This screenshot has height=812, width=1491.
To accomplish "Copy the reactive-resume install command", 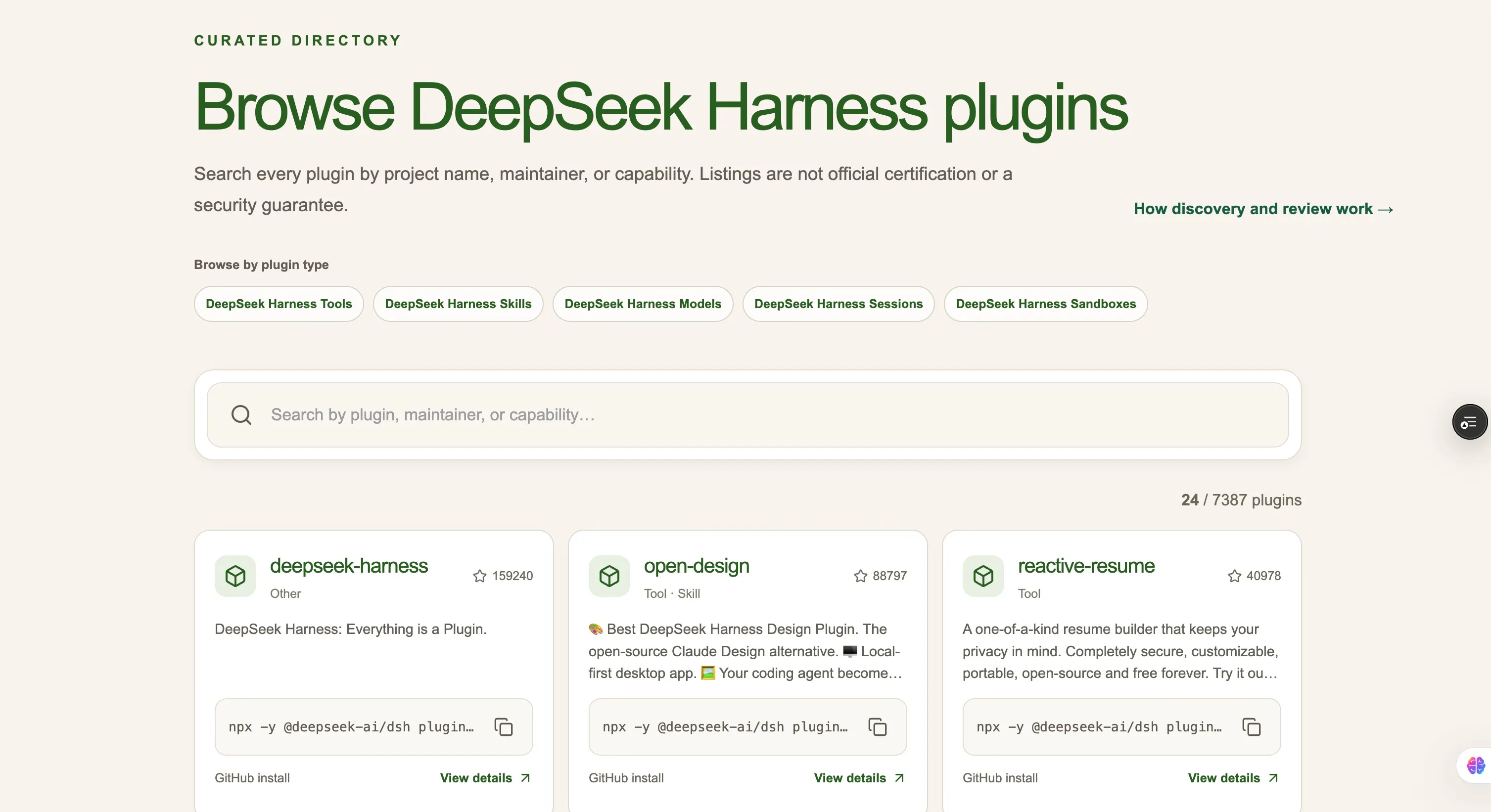I will [x=1252, y=727].
